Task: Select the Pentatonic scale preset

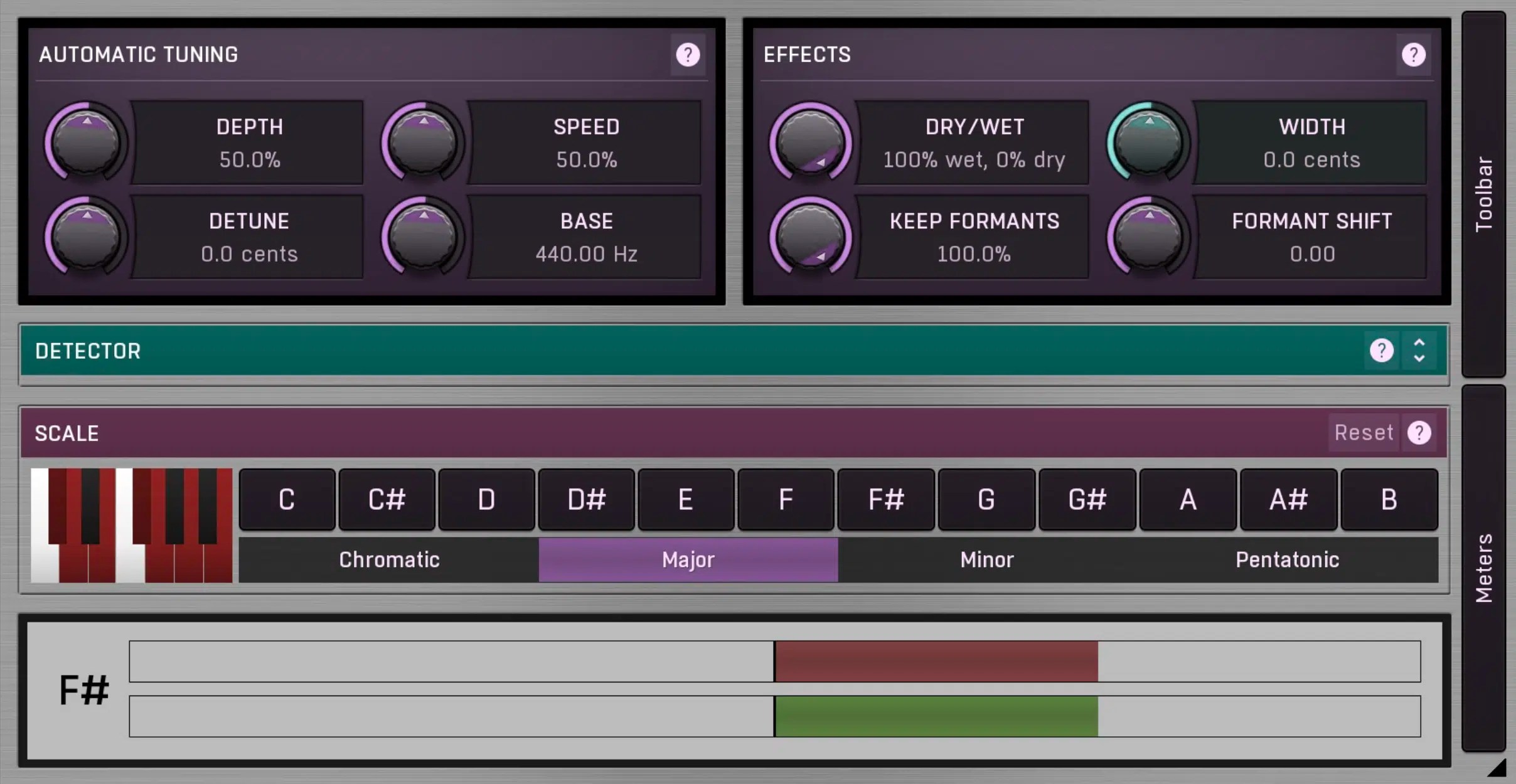Action: 1288,560
